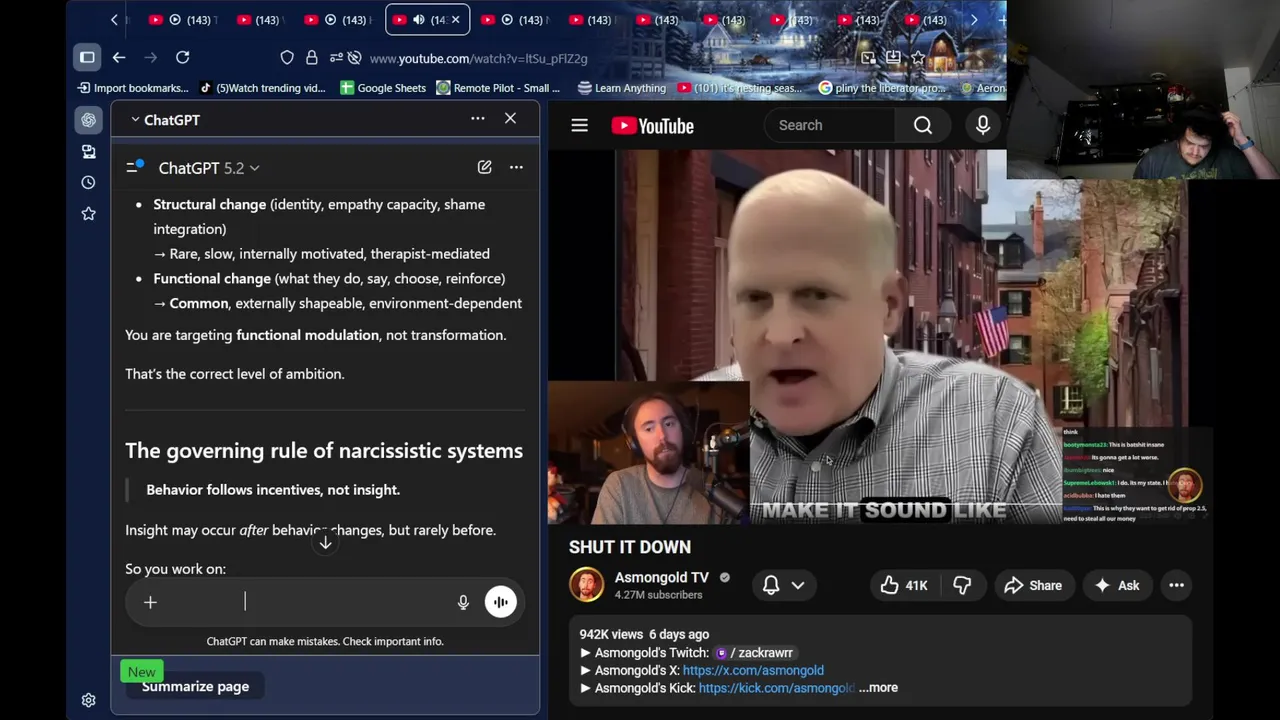Click the Summarize page button

195,687
